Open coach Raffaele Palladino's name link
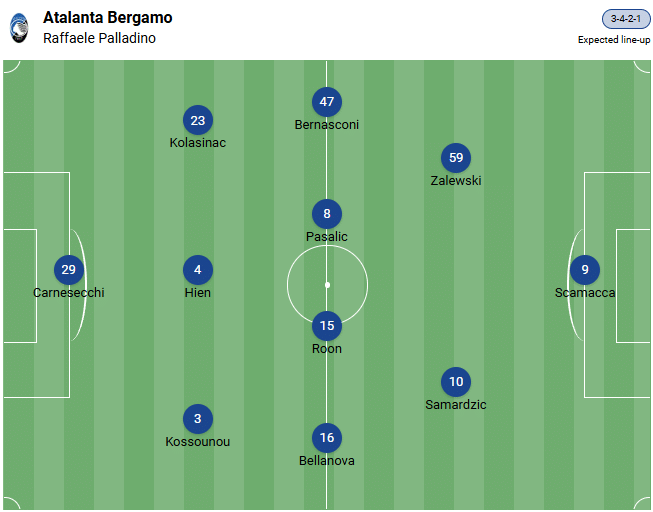Screen dimensions: 653x512 tap(99, 38)
